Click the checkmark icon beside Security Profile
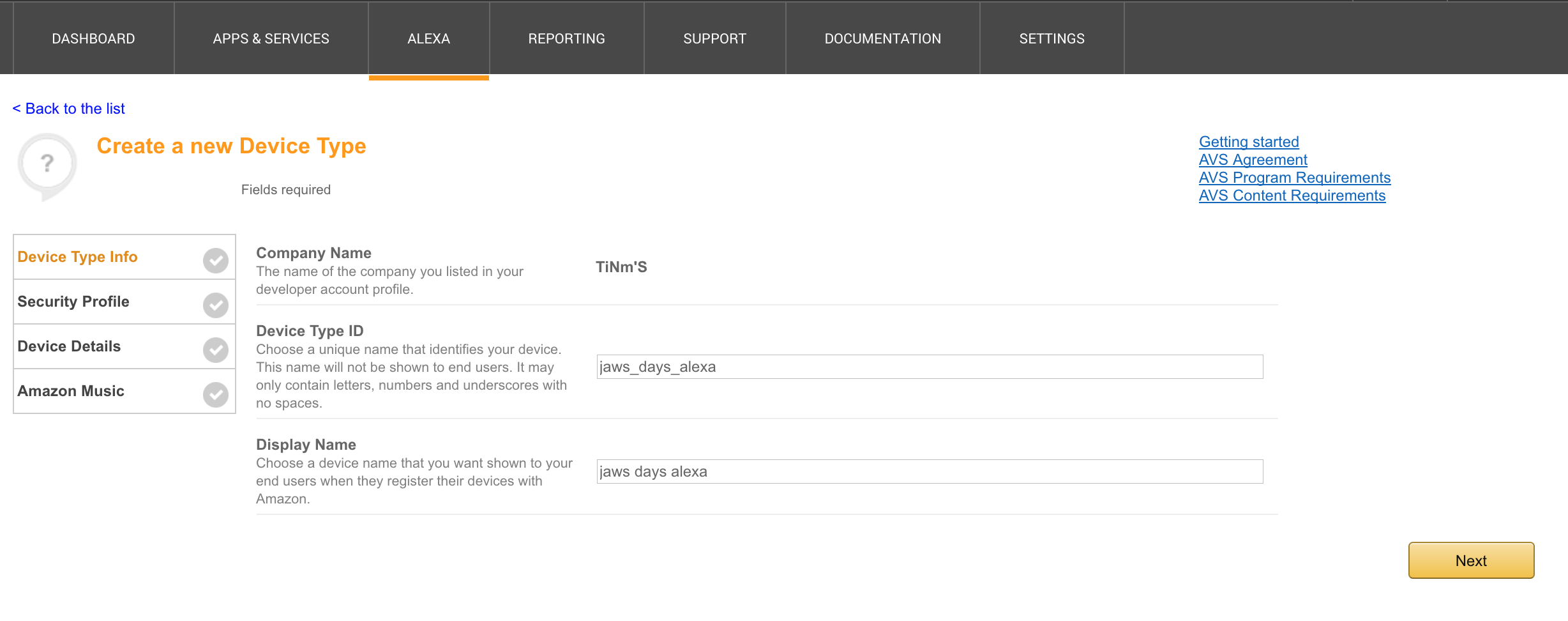The width and height of the screenshot is (1568, 621). coord(216,305)
